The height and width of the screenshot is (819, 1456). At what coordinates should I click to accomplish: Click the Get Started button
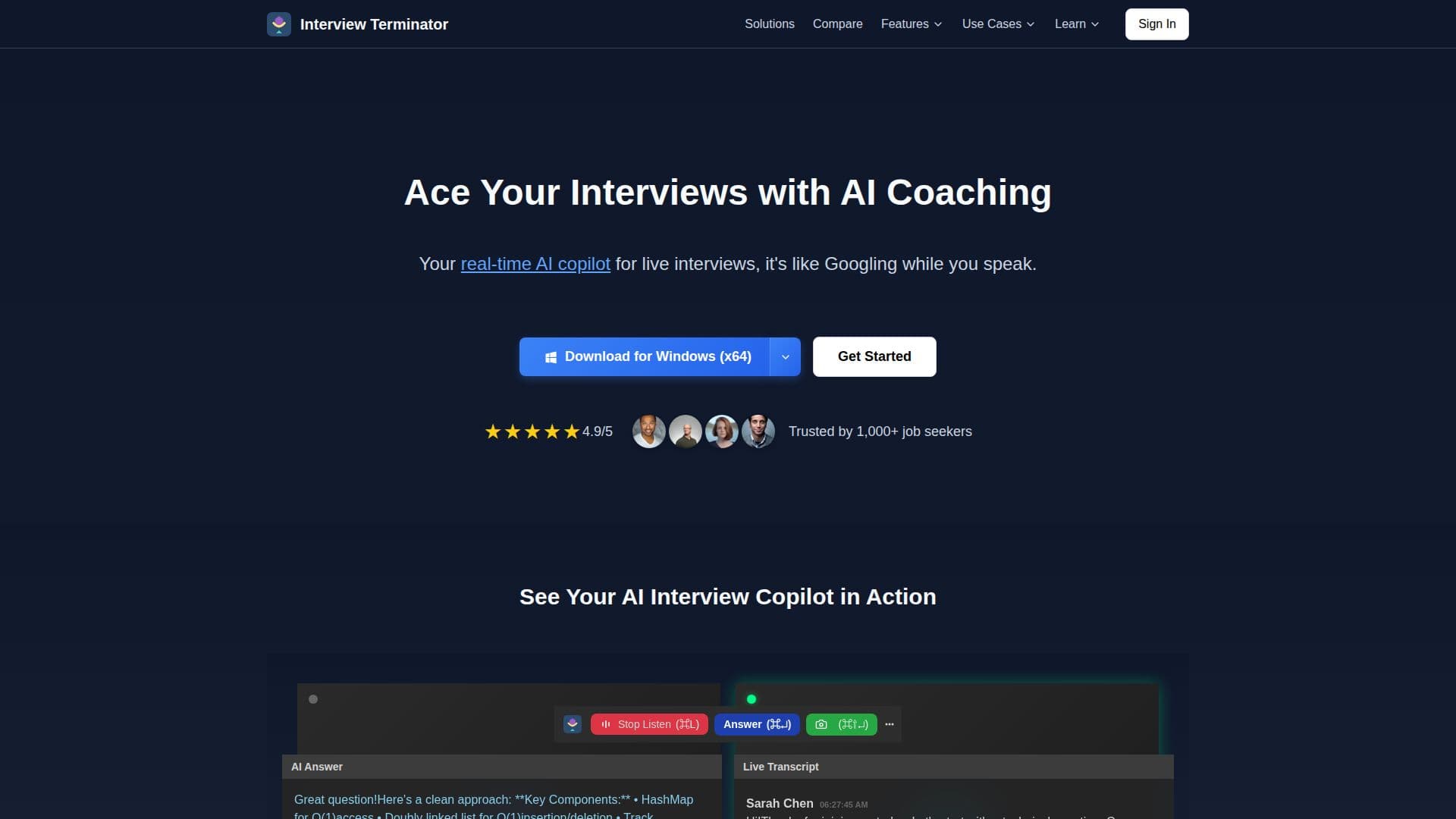874,356
